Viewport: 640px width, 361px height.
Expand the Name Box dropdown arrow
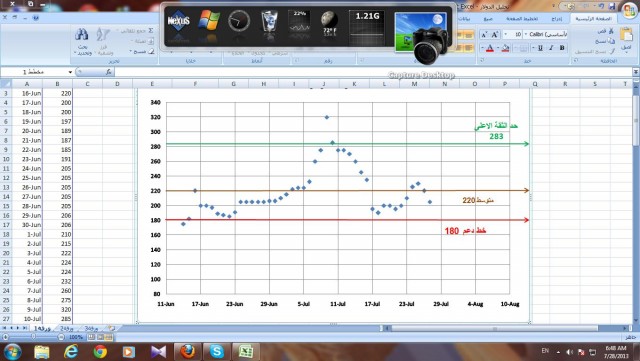(x=70, y=72)
